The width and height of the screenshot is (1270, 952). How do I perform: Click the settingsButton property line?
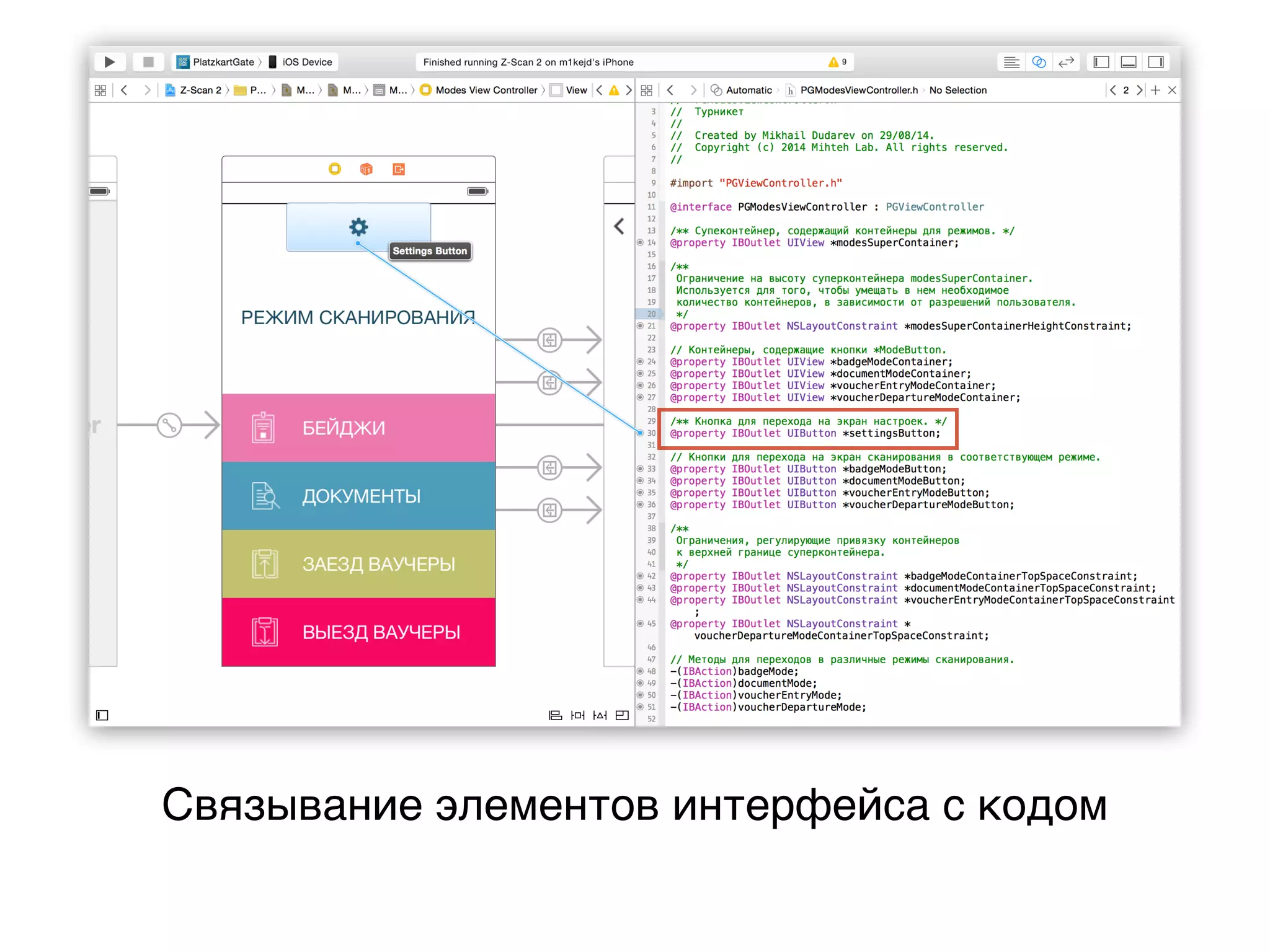[x=805, y=433]
